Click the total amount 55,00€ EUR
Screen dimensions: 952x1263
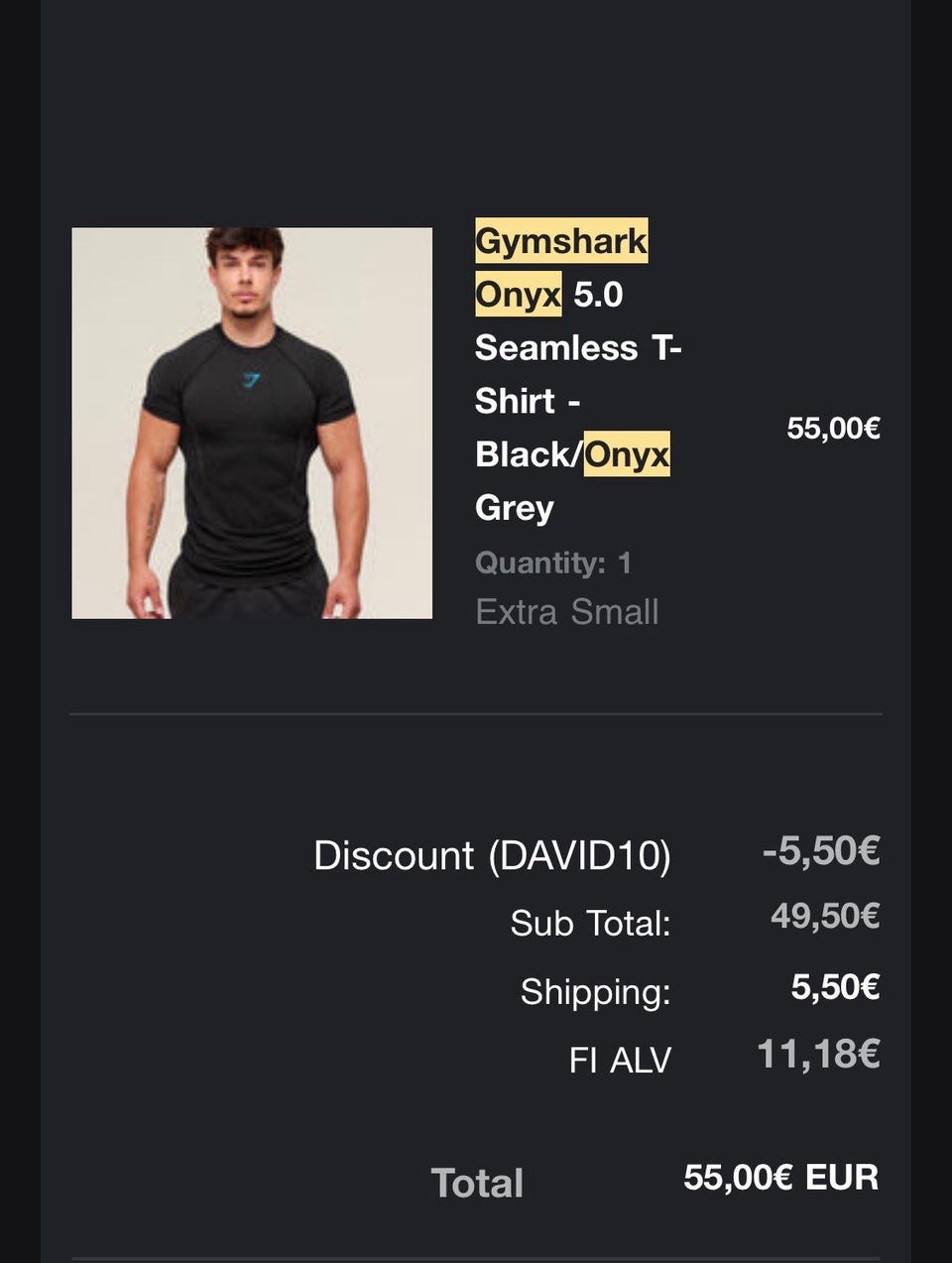tap(780, 1178)
